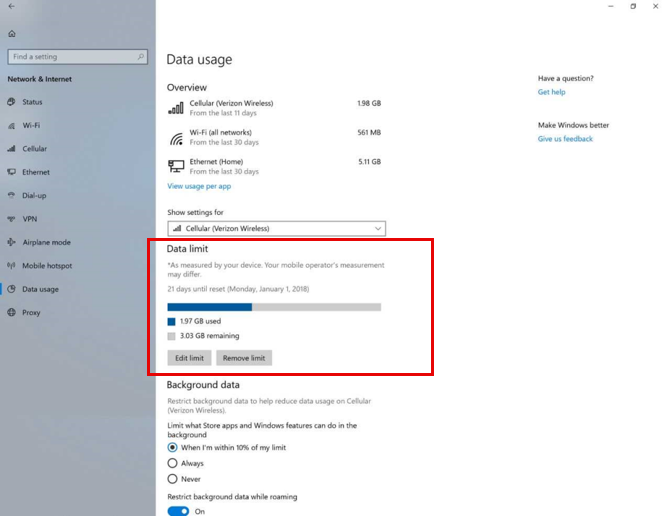Click the 21 days until reset text
This screenshot has height=516, width=670.
[238, 289]
